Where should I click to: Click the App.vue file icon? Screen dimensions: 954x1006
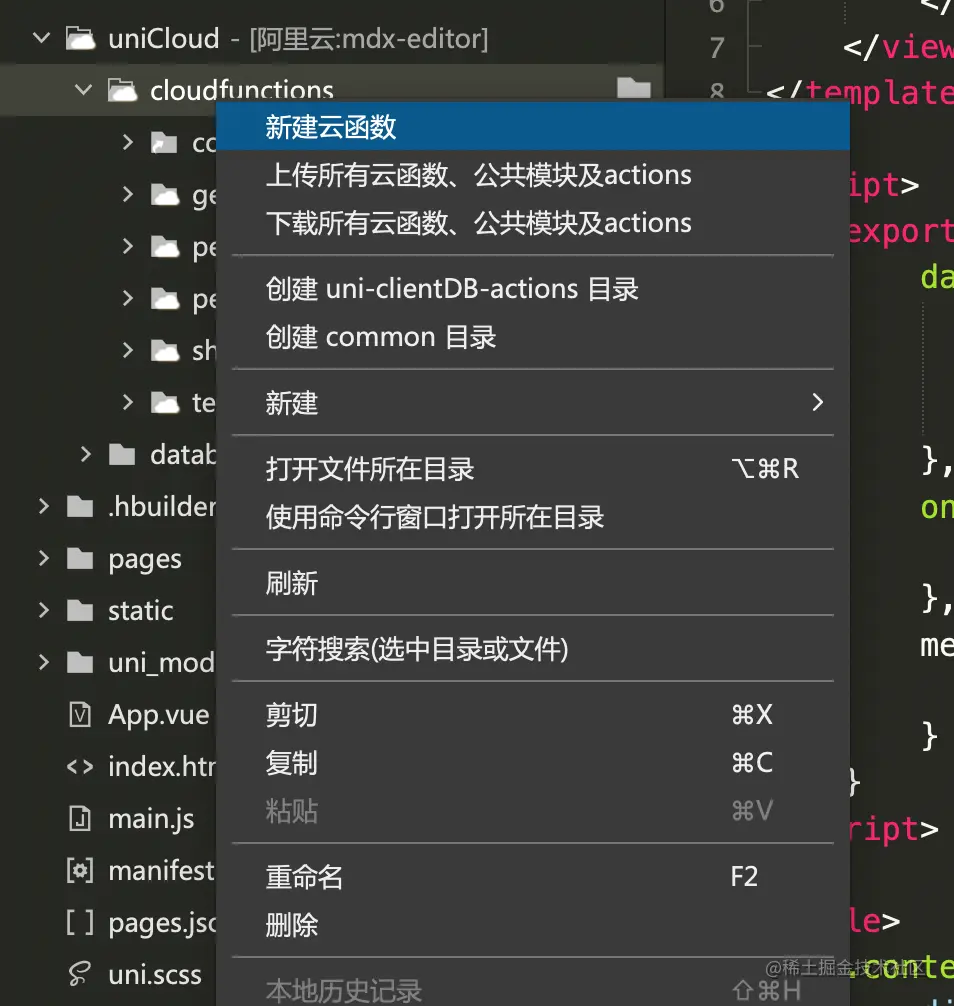click(83, 715)
